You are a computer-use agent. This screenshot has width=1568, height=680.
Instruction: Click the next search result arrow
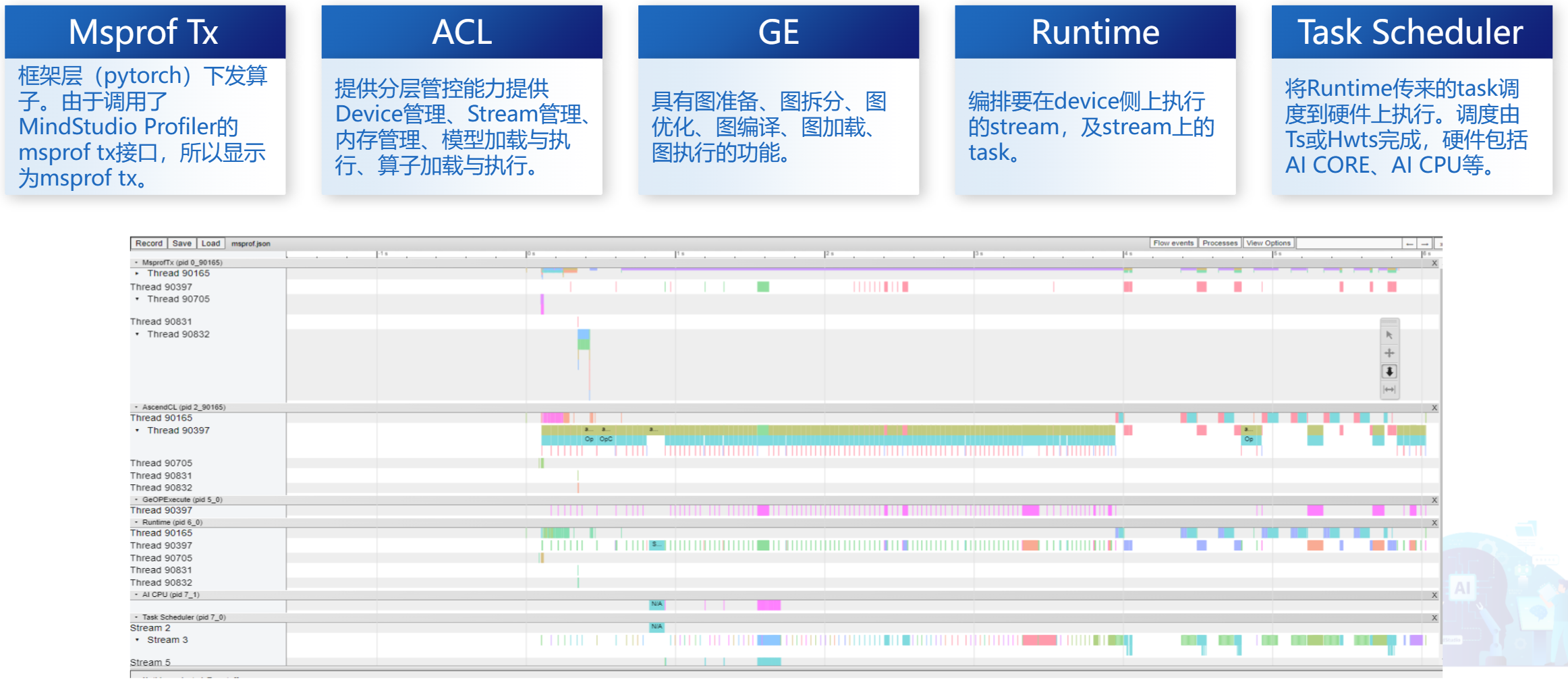pyautogui.click(x=1424, y=244)
